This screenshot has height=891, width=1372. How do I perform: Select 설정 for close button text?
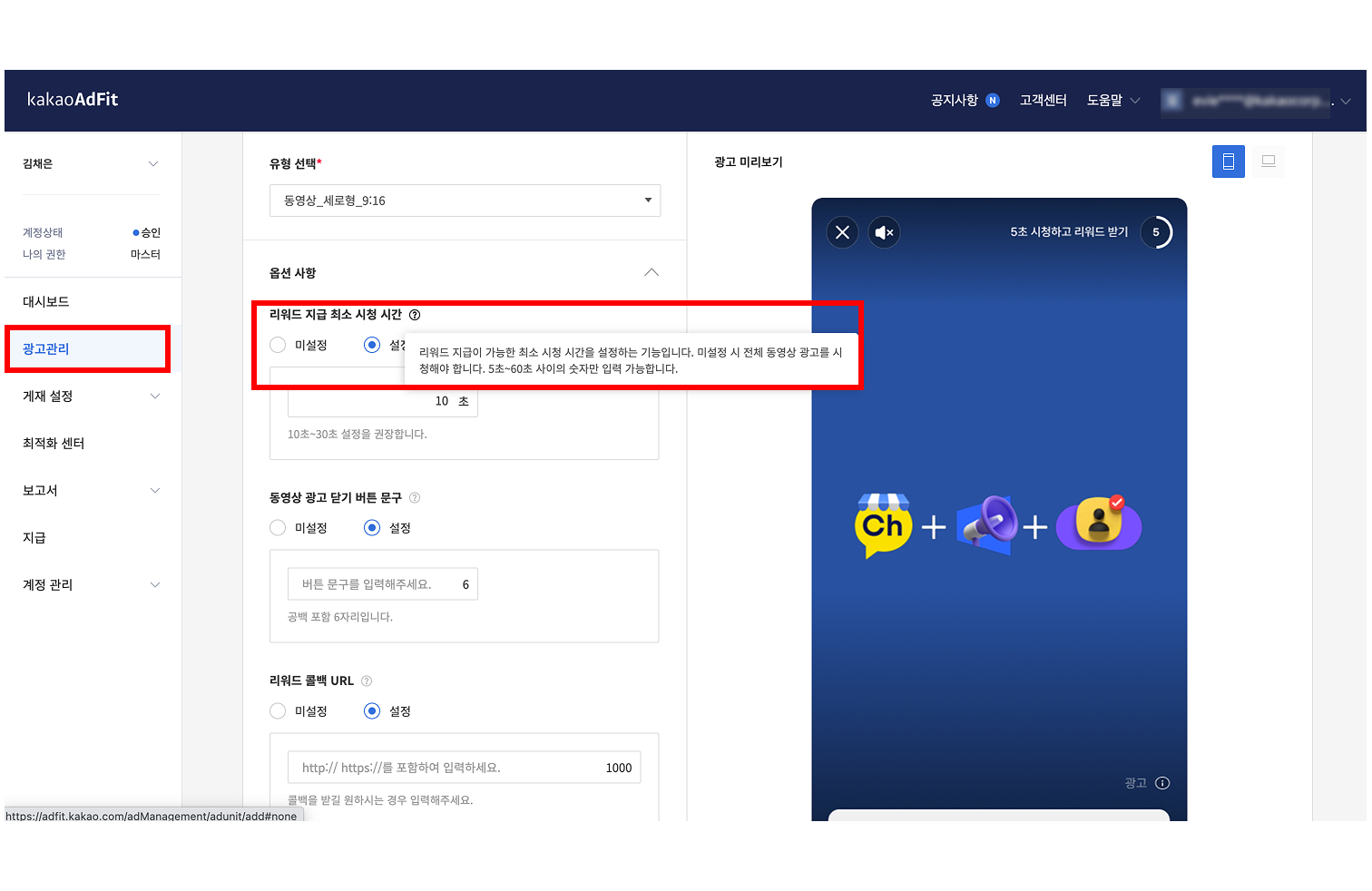tap(372, 527)
